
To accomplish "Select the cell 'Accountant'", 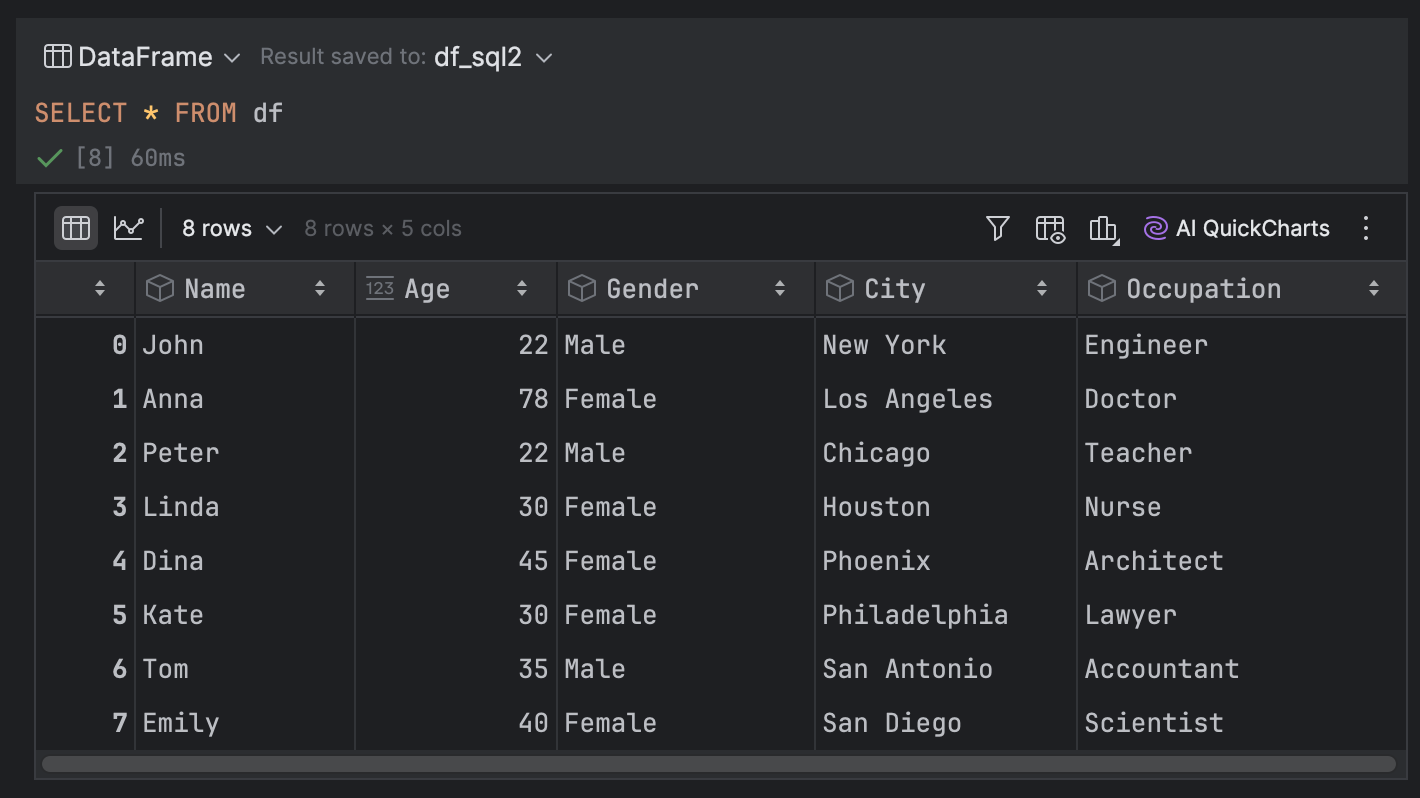I will click(1241, 669).
